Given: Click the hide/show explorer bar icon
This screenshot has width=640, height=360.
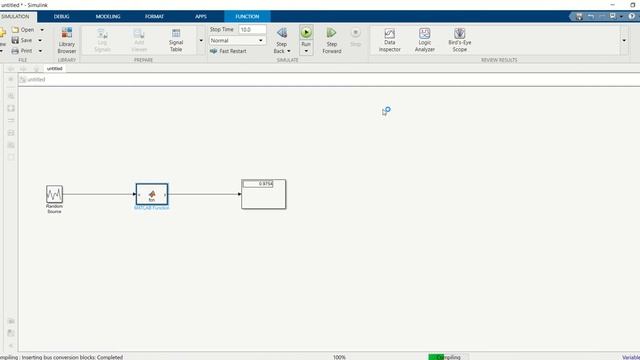Looking at the screenshot, I should (11, 80).
